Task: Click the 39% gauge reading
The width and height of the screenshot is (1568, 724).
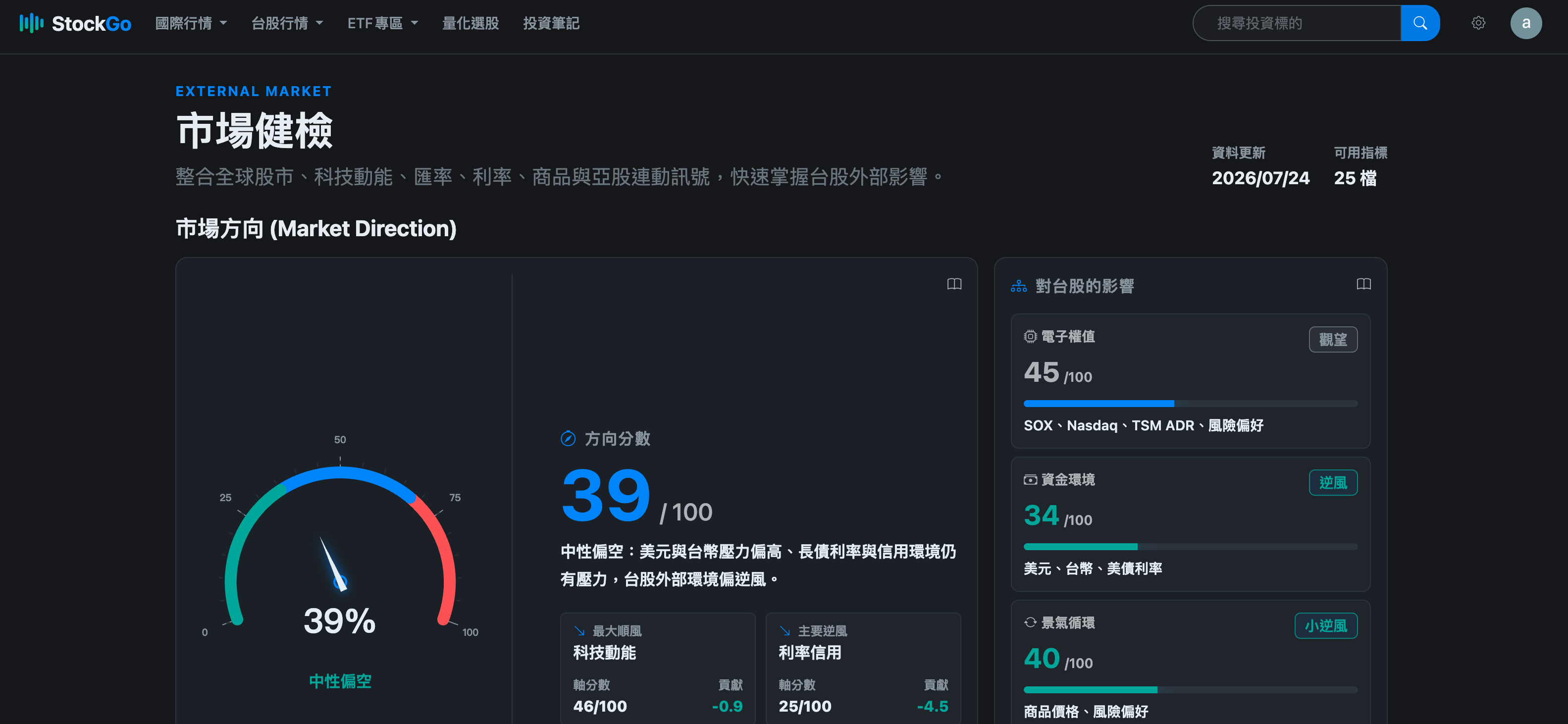Action: click(x=340, y=621)
